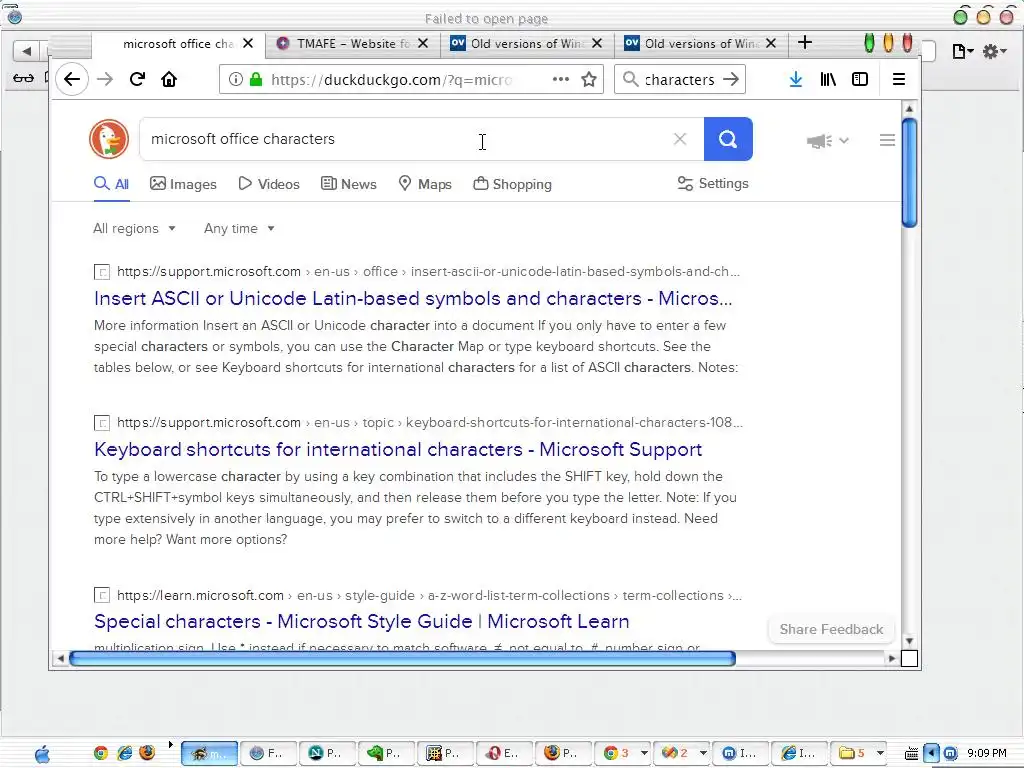1024x768 pixels.
Task: Click the horizontal scrollbar thumb
Action: click(x=402, y=658)
